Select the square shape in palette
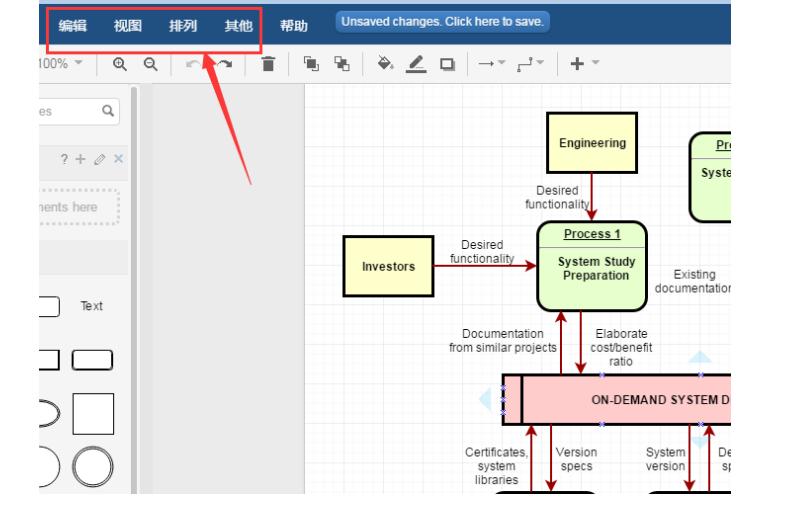This screenshot has width=791, height=515. click(x=93, y=414)
